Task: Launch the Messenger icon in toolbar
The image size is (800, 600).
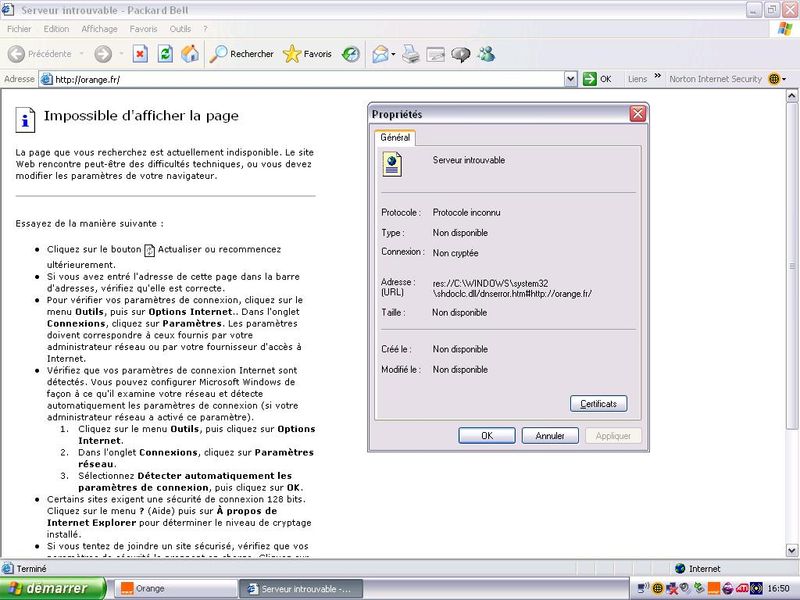Action: click(485, 54)
